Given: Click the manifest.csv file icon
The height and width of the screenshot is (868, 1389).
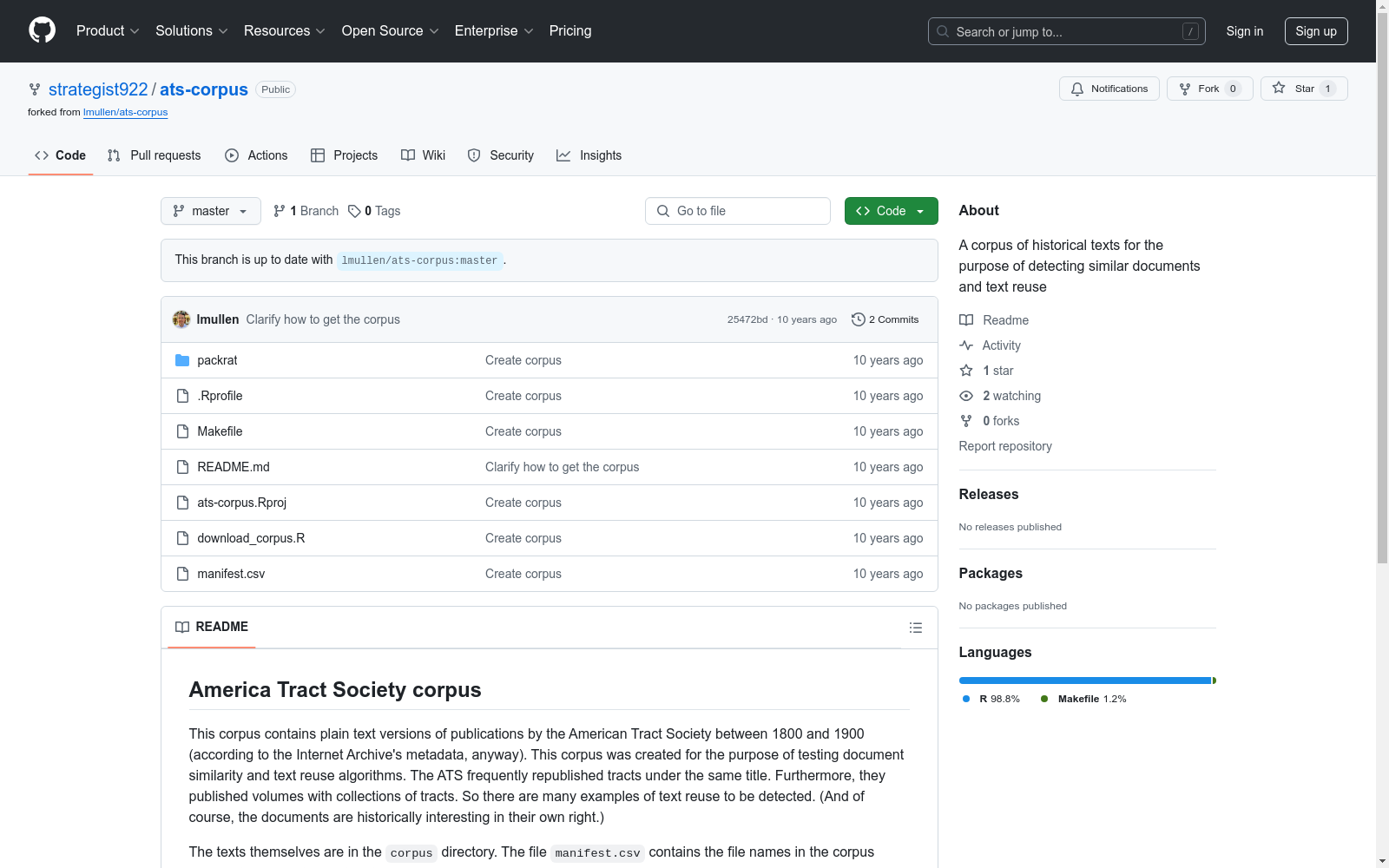Looking at the screenshot, I should [x=182, y=574].
